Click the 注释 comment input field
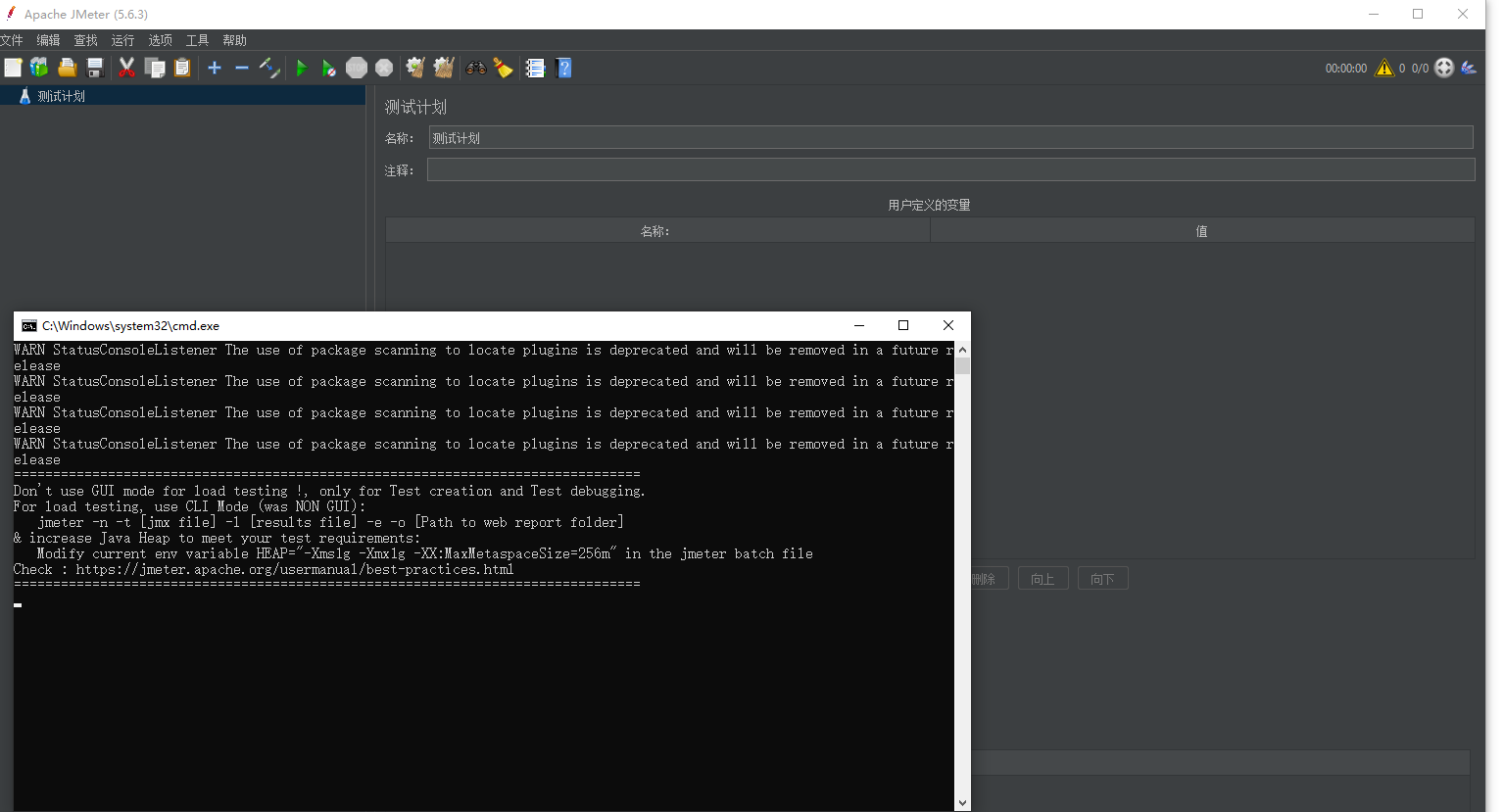The width and height of the screenshot is (1504, 812). click(950, 170)
